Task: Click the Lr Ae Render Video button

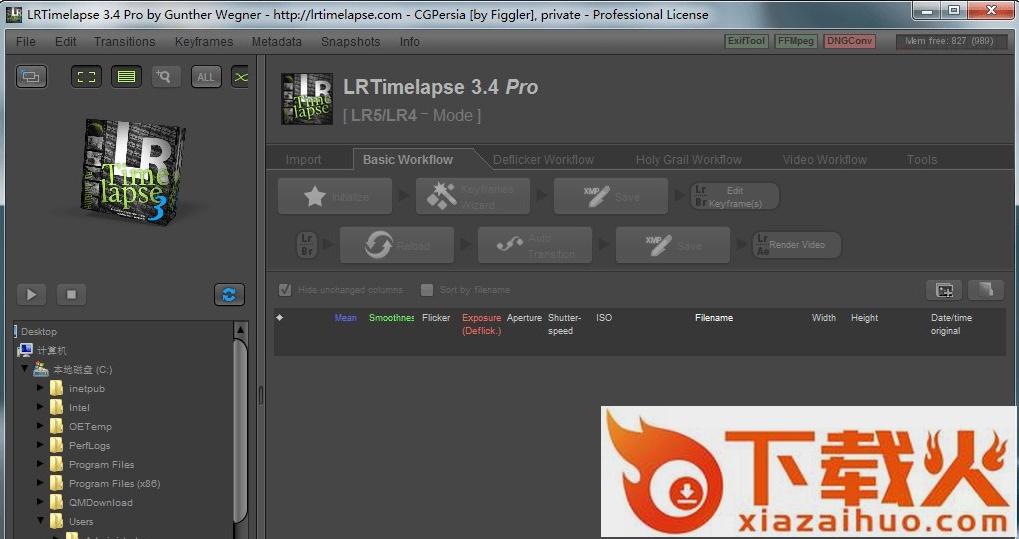Action: (x=796, y=245)
